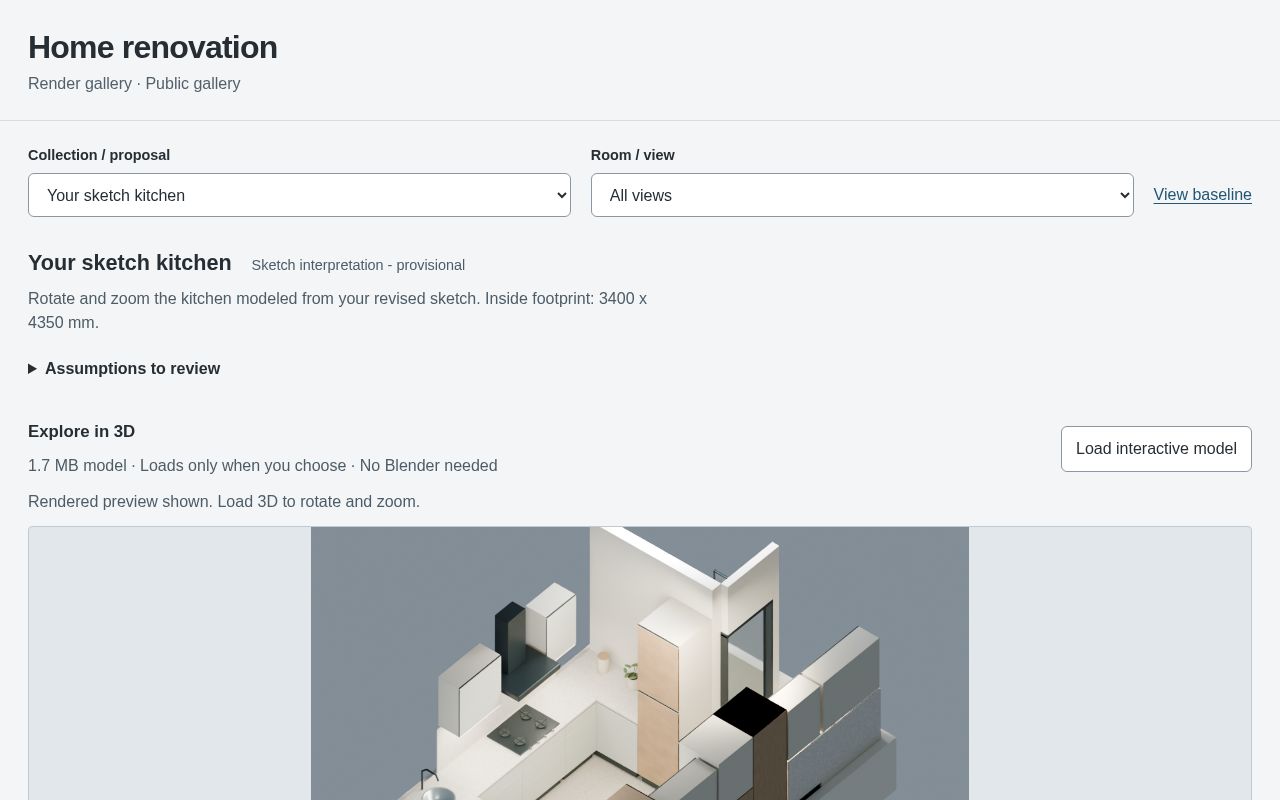Click the Home renovation page title

pos(153,47)
